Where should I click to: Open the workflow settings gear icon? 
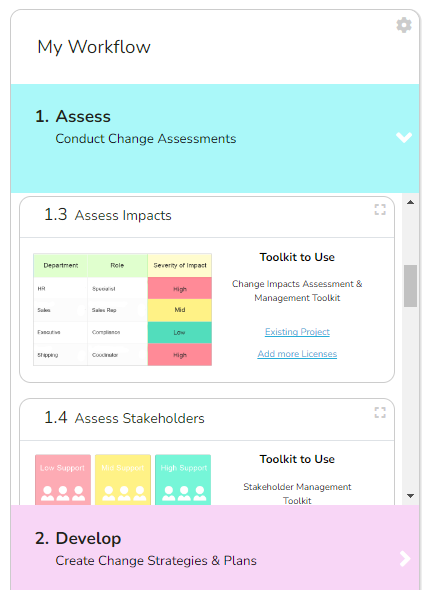(404, 25)
